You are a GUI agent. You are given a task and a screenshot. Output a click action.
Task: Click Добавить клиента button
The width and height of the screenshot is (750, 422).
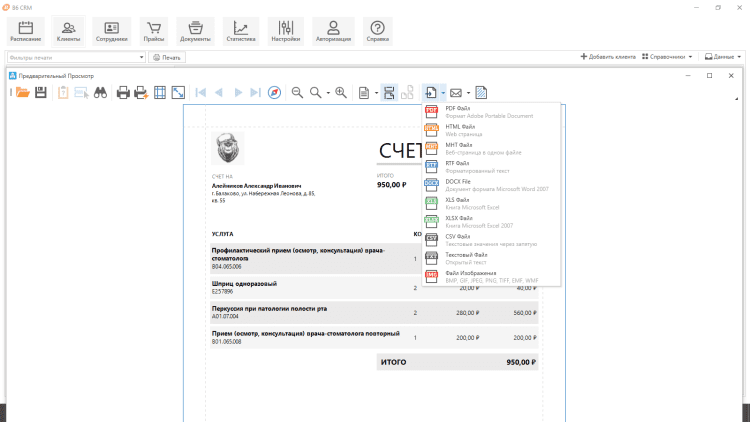tap(608, 56)
